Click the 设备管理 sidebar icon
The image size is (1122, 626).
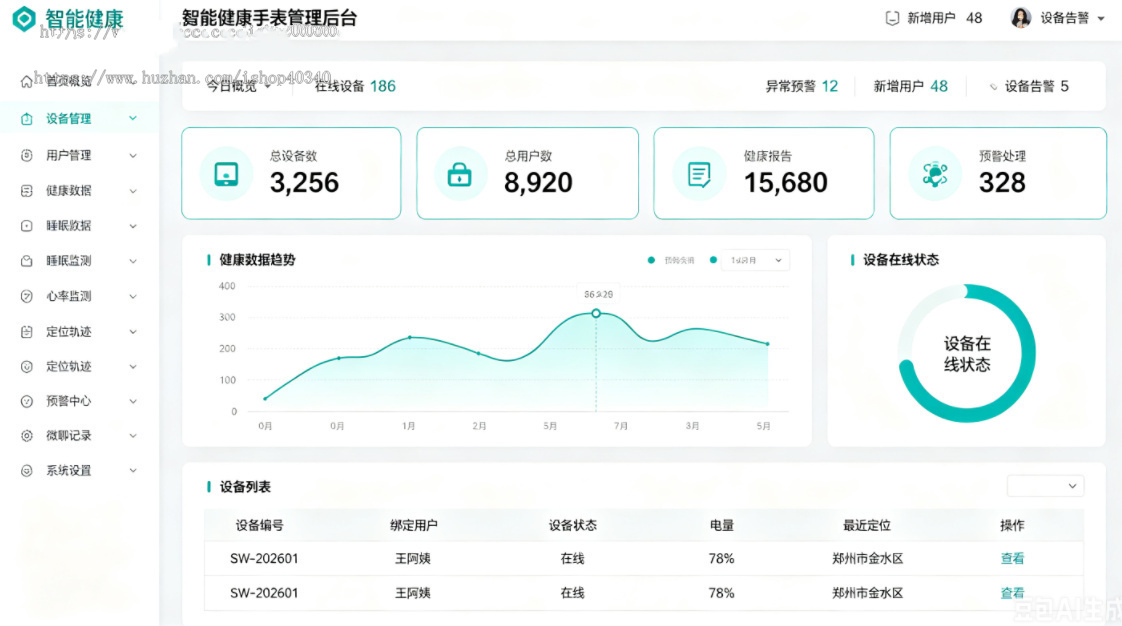(x=26, y=119)
